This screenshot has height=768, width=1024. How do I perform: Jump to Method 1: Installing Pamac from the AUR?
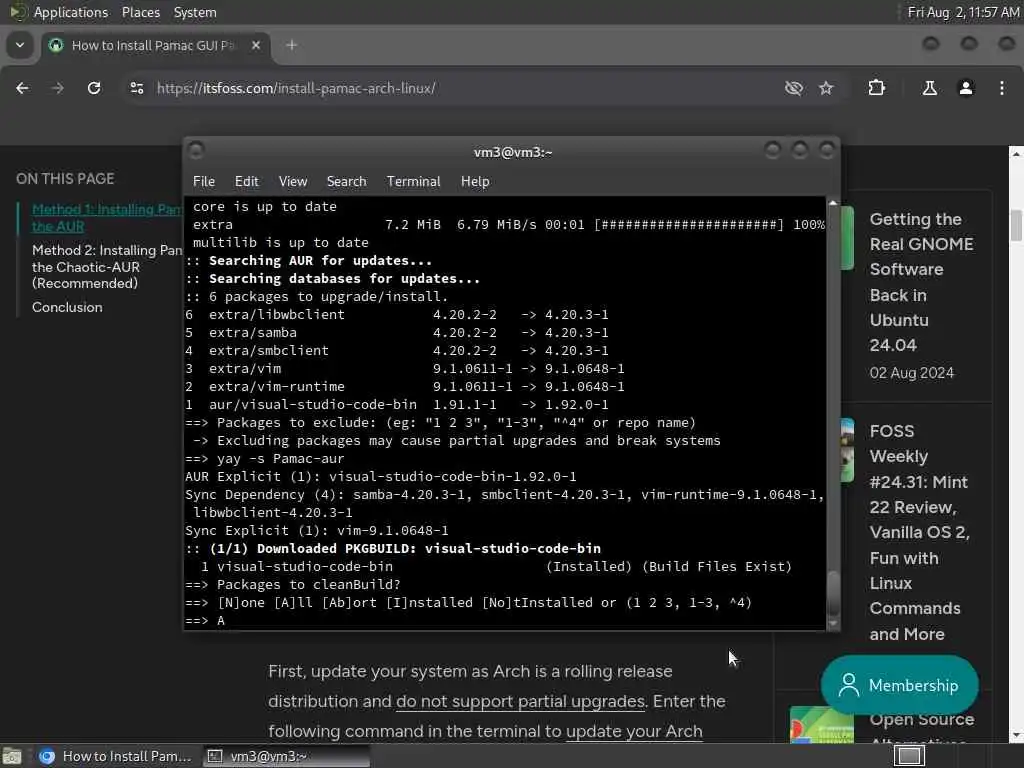tap(107, 217)
